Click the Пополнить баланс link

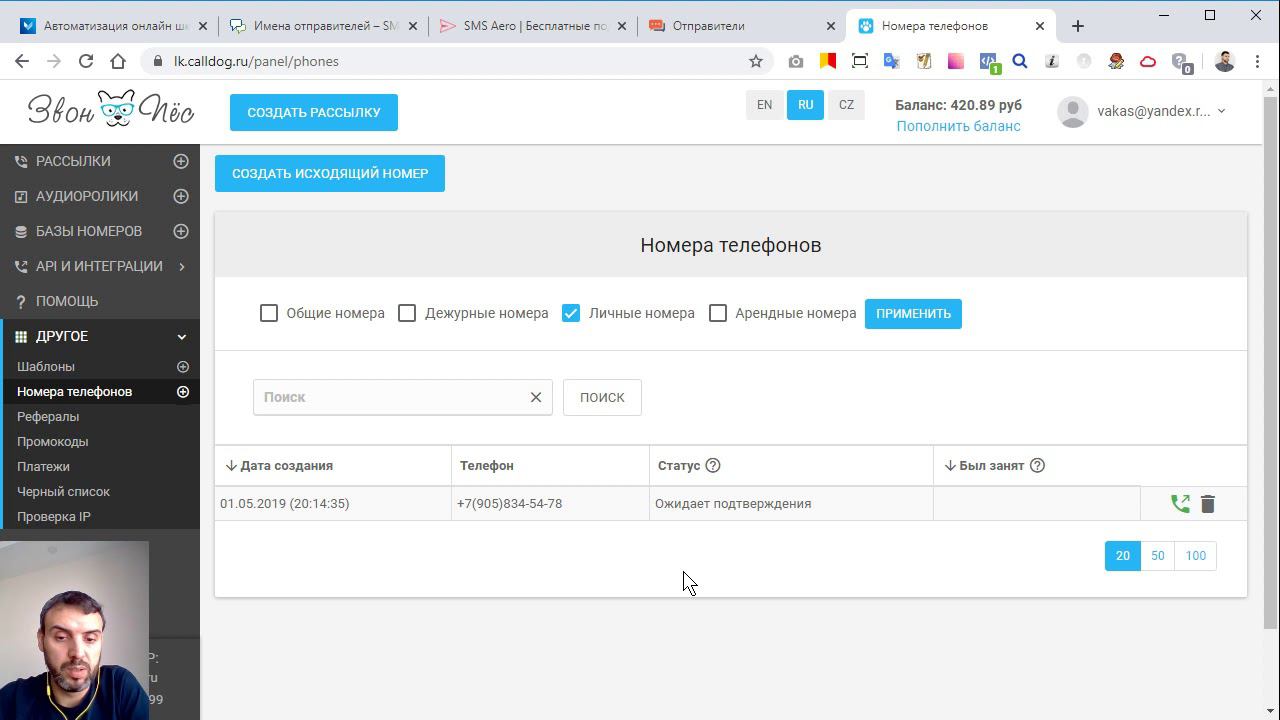pos(958,126)
